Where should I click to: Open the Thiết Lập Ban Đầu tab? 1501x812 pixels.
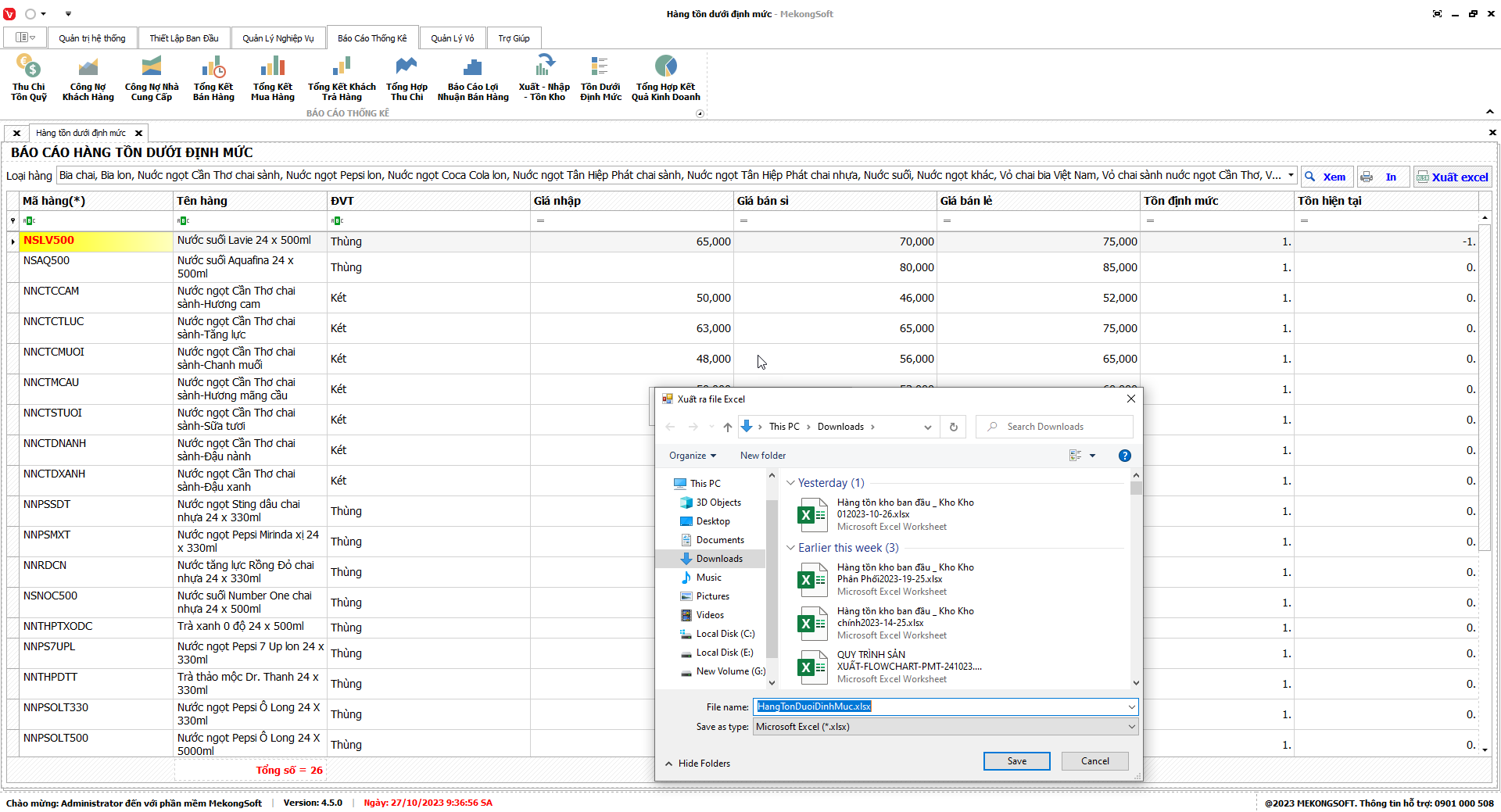point(184,38)
